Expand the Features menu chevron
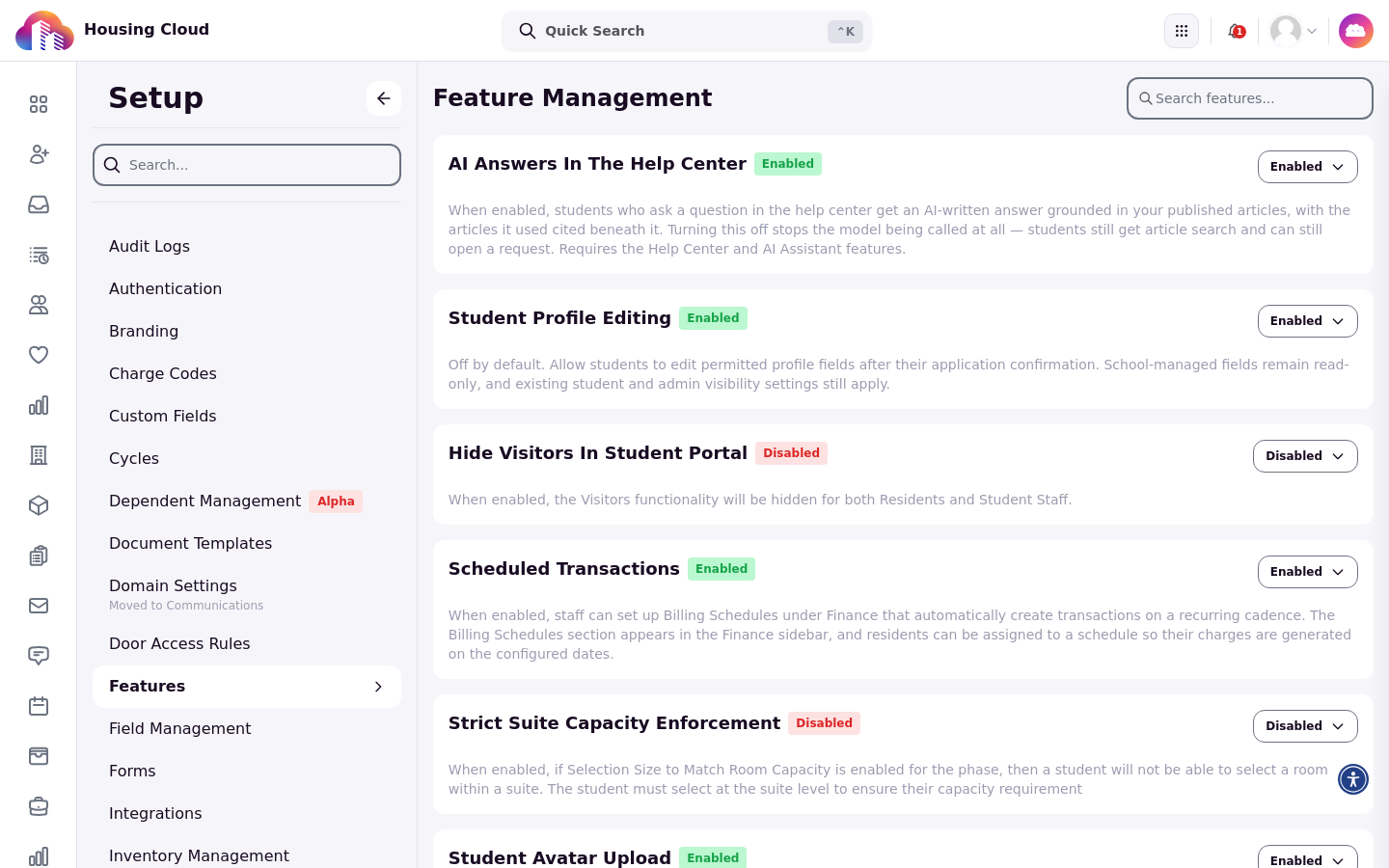This screenshot has height=868, width=1389. [x=378, y=687]
